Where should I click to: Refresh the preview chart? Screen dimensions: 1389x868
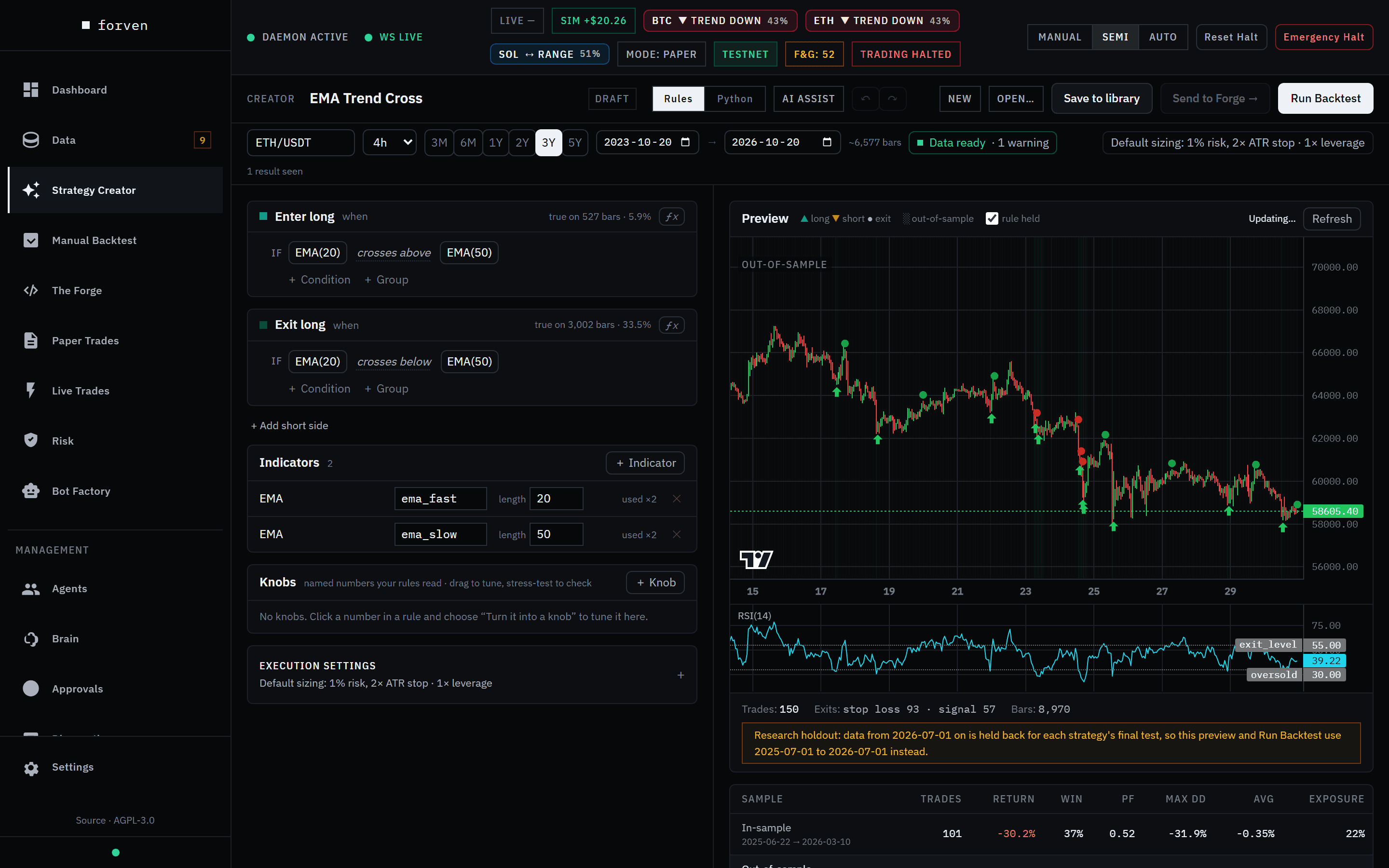tap(1332, 219)
